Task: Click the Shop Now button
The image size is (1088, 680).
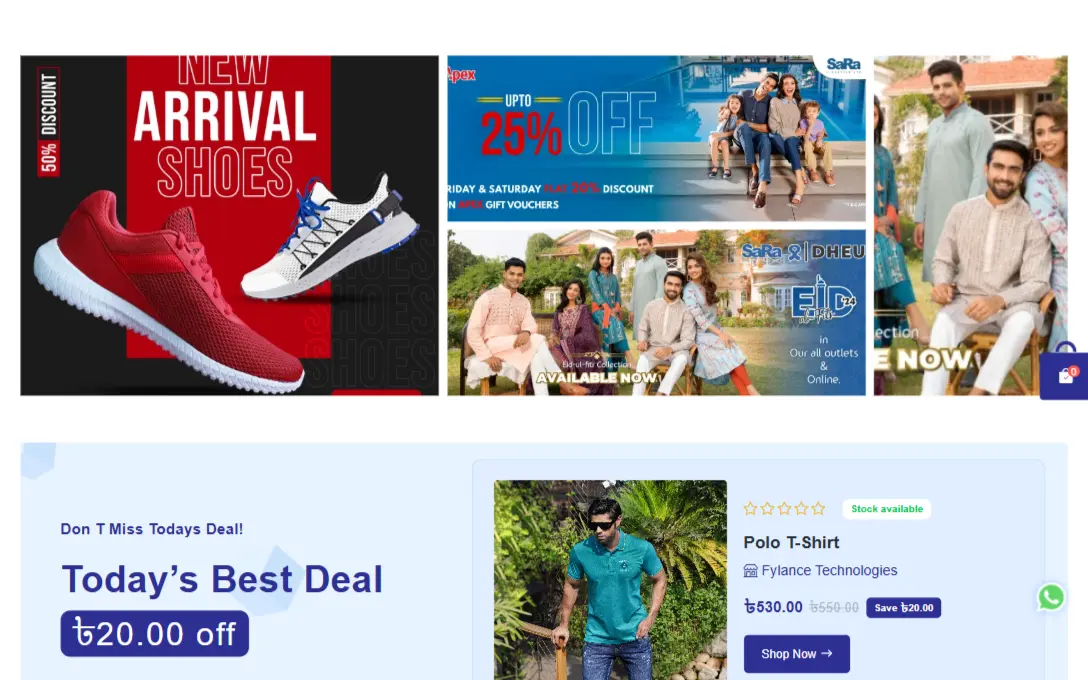Action: click(x=797, y=654)
